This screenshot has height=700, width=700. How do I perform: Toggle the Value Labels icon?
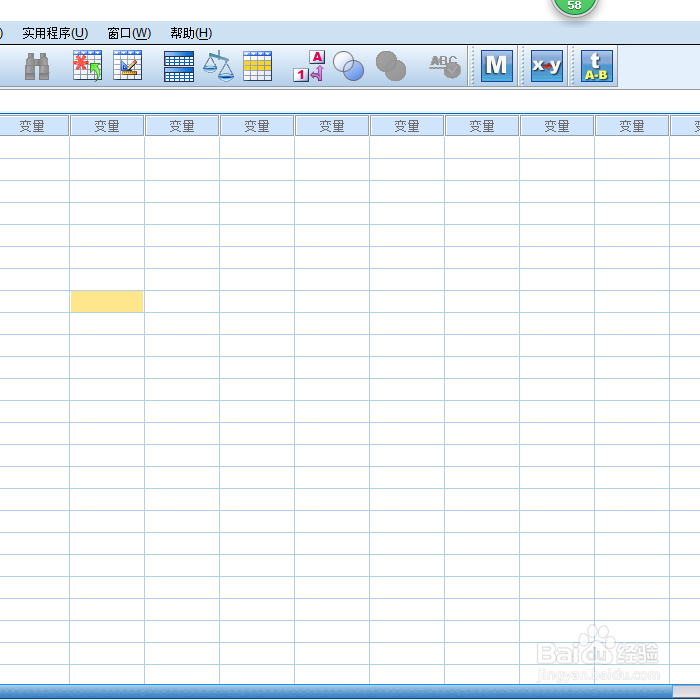(309, 66)
